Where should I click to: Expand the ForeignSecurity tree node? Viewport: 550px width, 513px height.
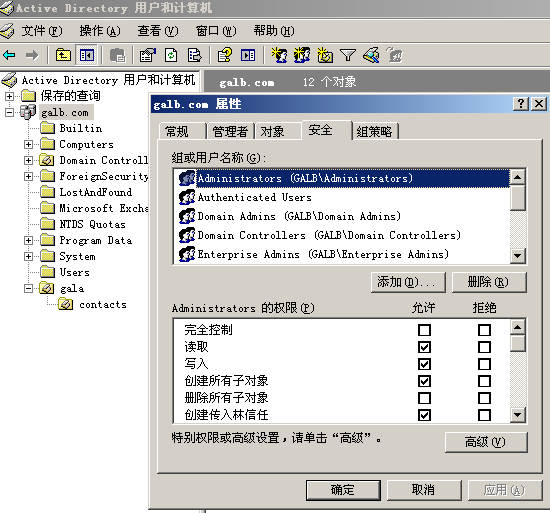pyautogui.click(x=28, y=176)
